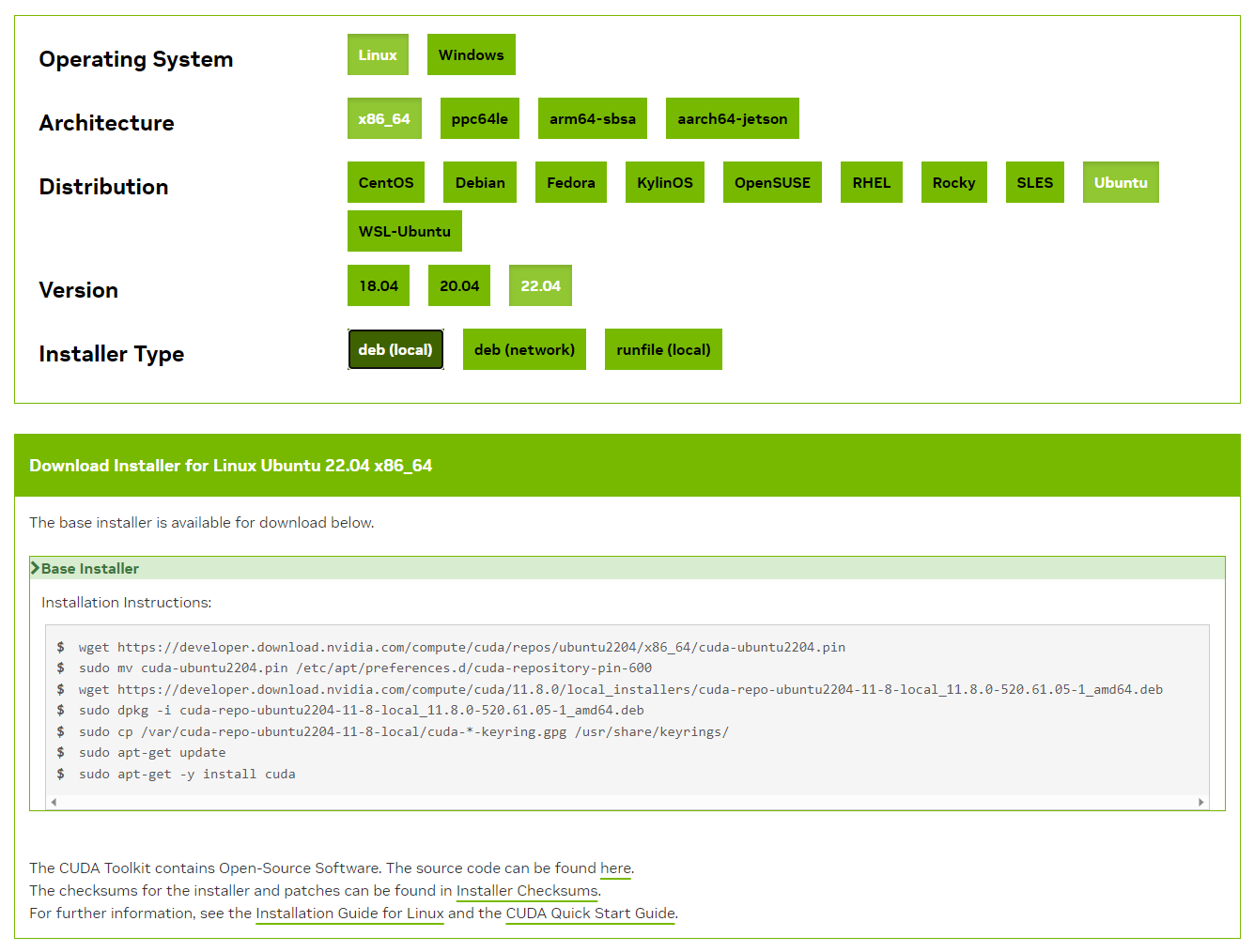This screenshot has height=952, width=1254.
Task: Click the Operating System label
Action: coord(136,59)
